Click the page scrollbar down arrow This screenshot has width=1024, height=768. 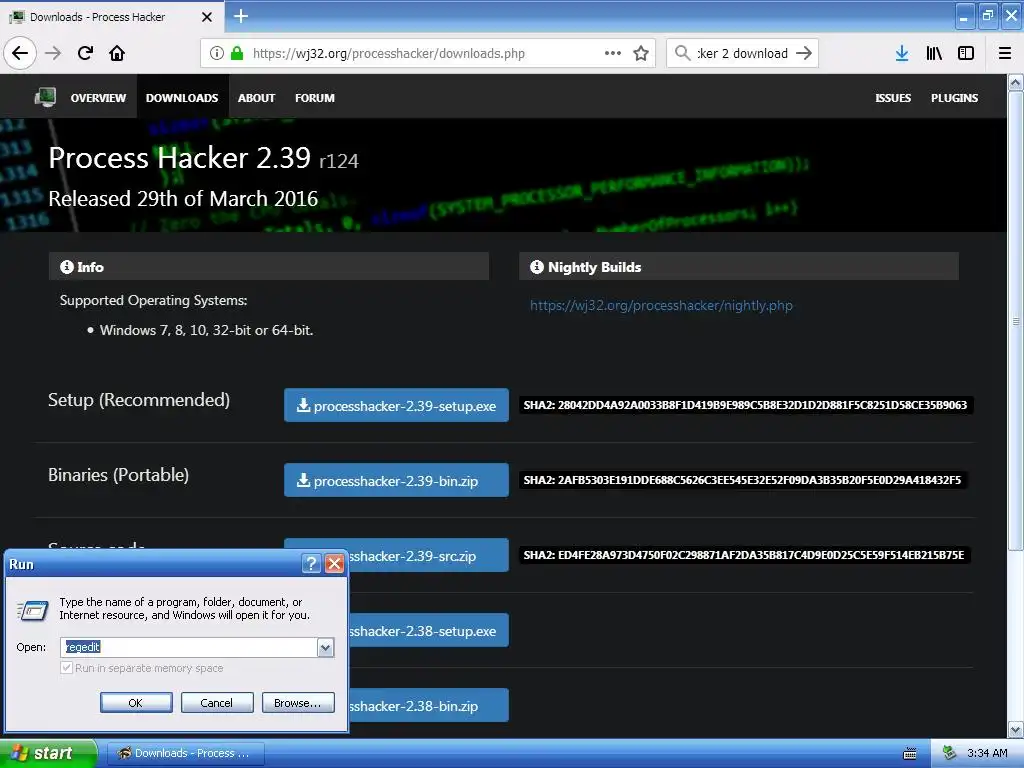click(1016, 729)
